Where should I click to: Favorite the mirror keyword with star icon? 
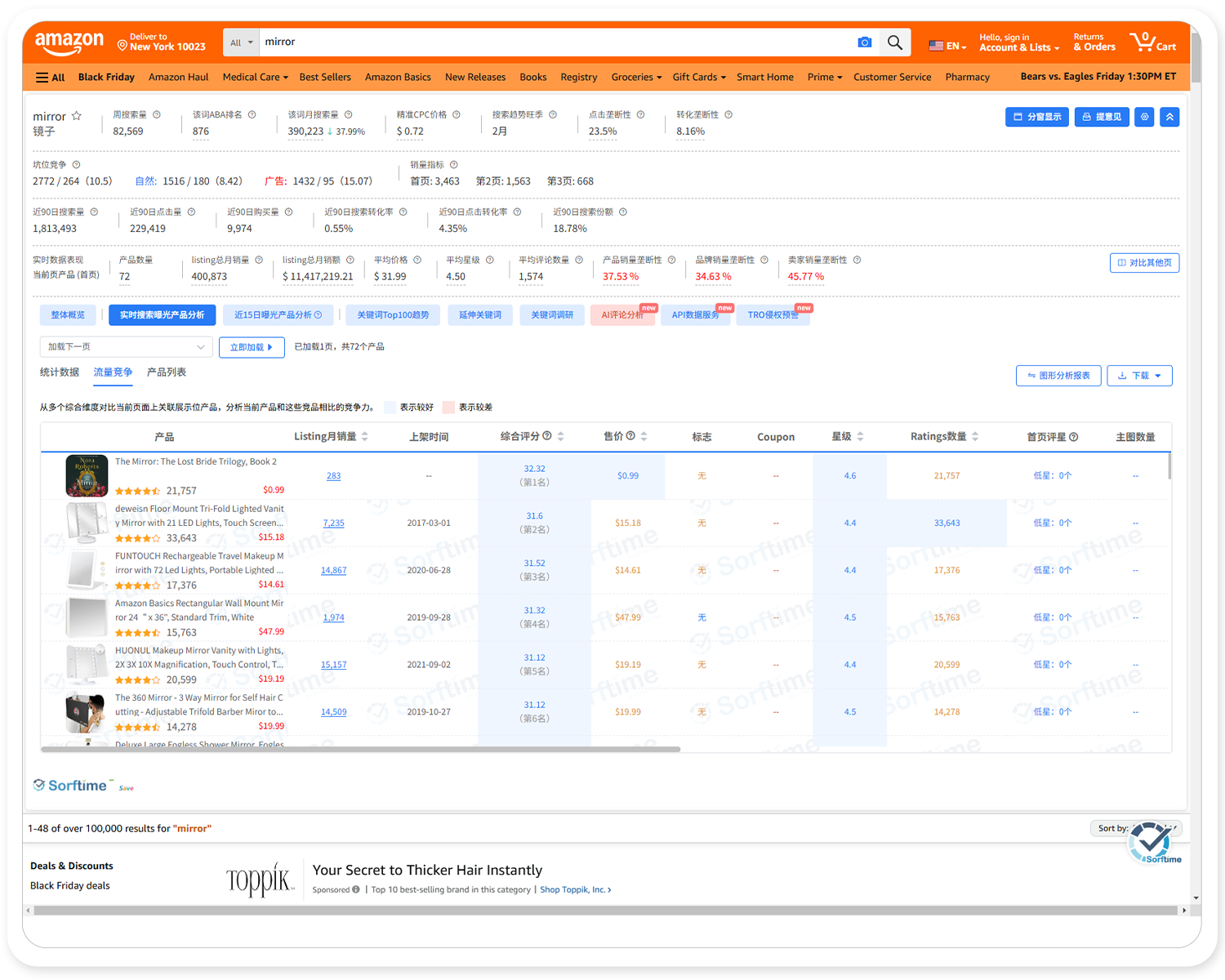click(x=77, y=116)
